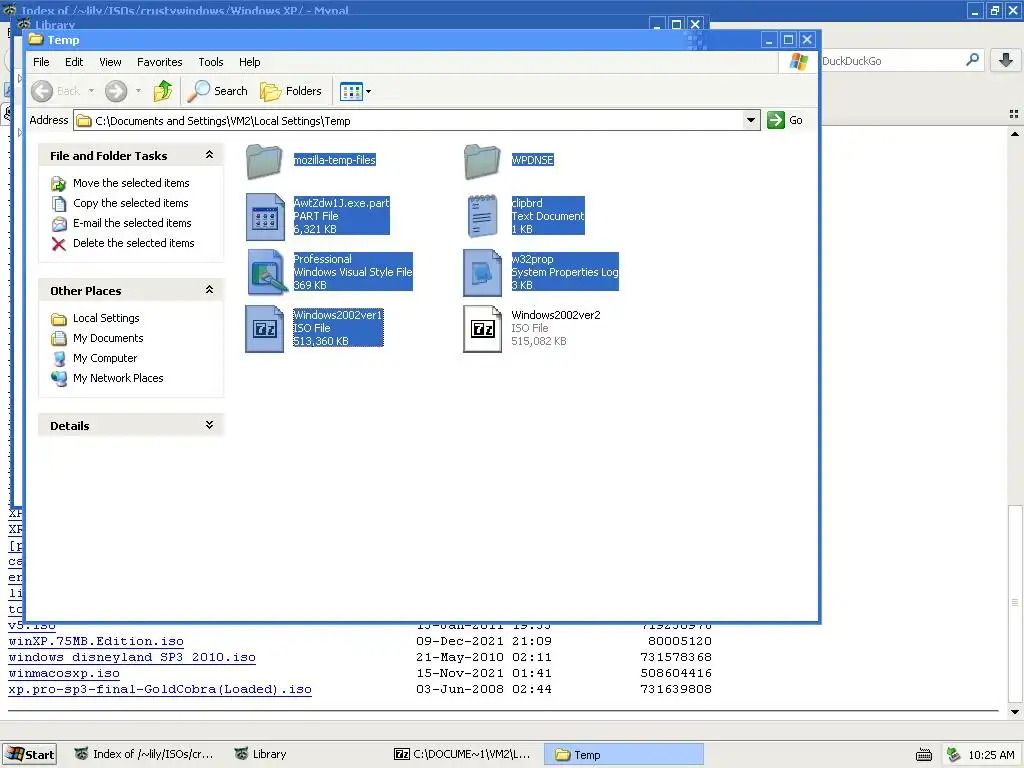The width and height of the screenshot is (1024, 768).
Task: Click the Local Settings folder icon
Action: 59,319
